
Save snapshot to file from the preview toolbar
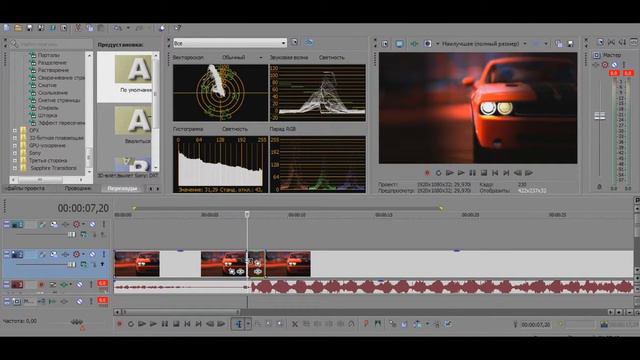tap(571, 44)
